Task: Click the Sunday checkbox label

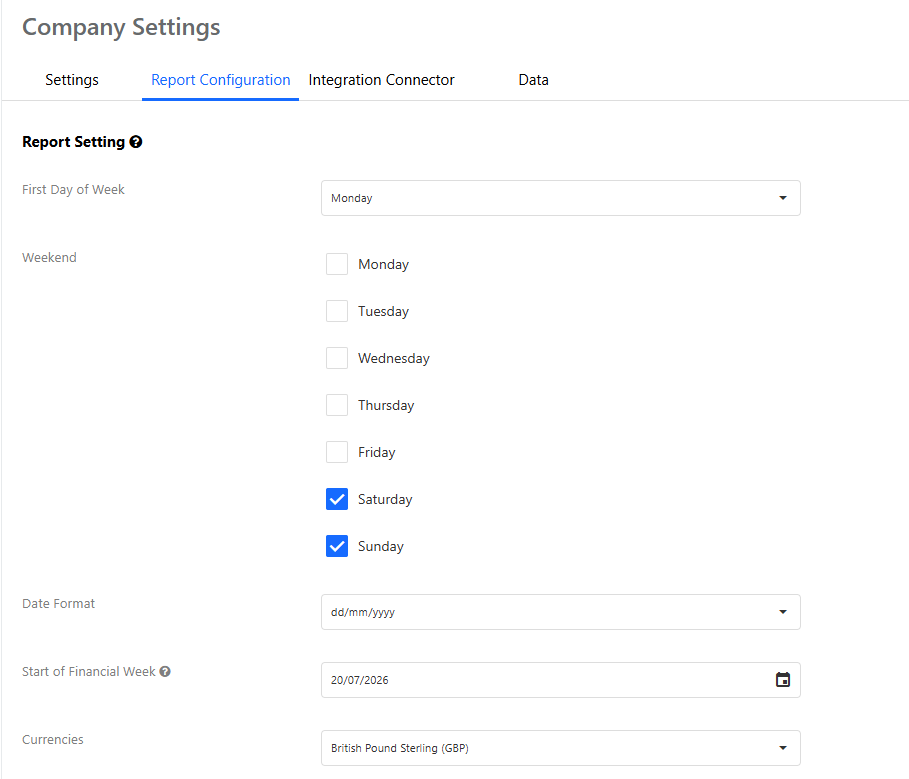Action: [380, 547]
